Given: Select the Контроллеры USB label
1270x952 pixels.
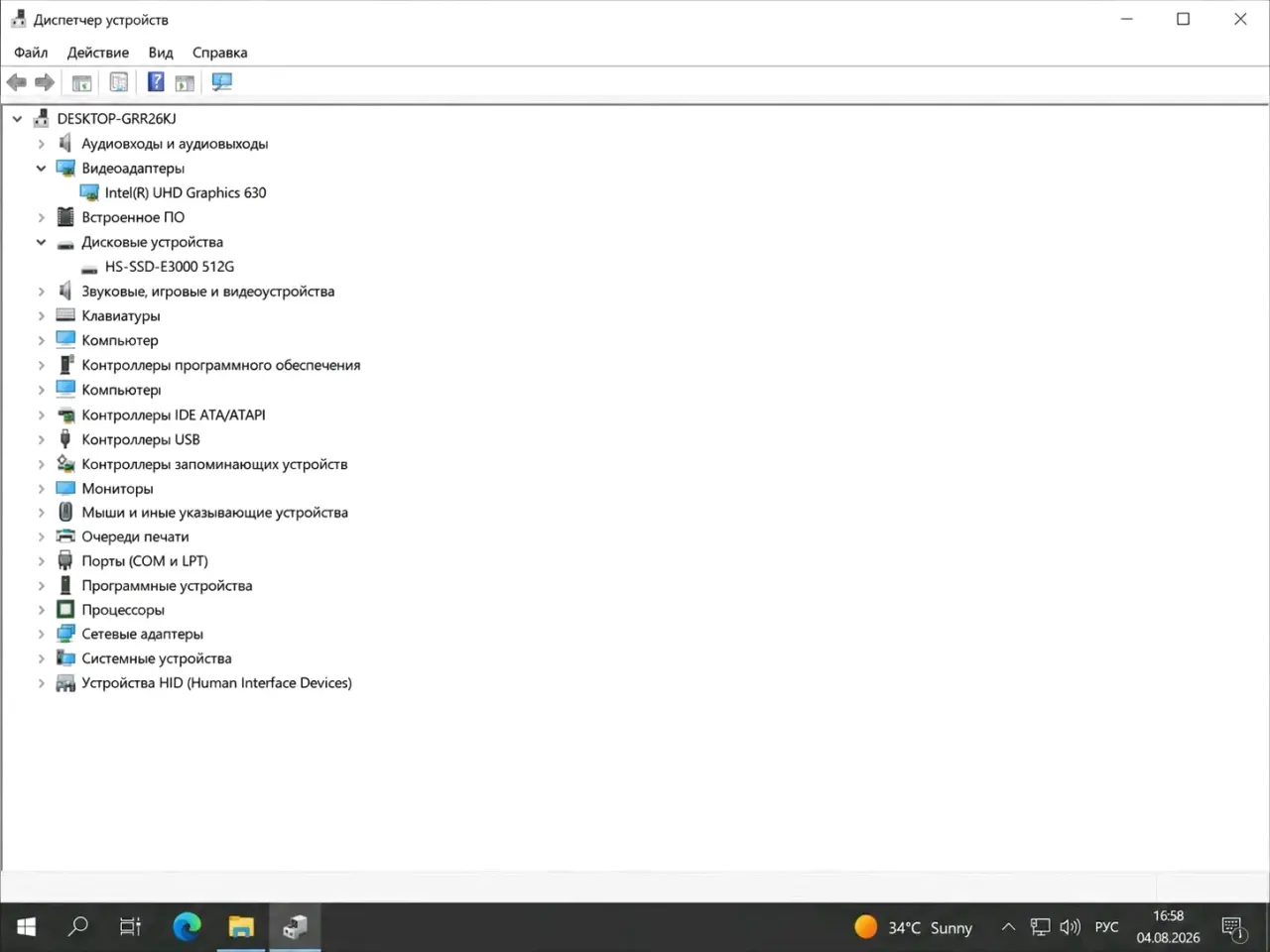Looking at the screenshot, I should point(141,439).
